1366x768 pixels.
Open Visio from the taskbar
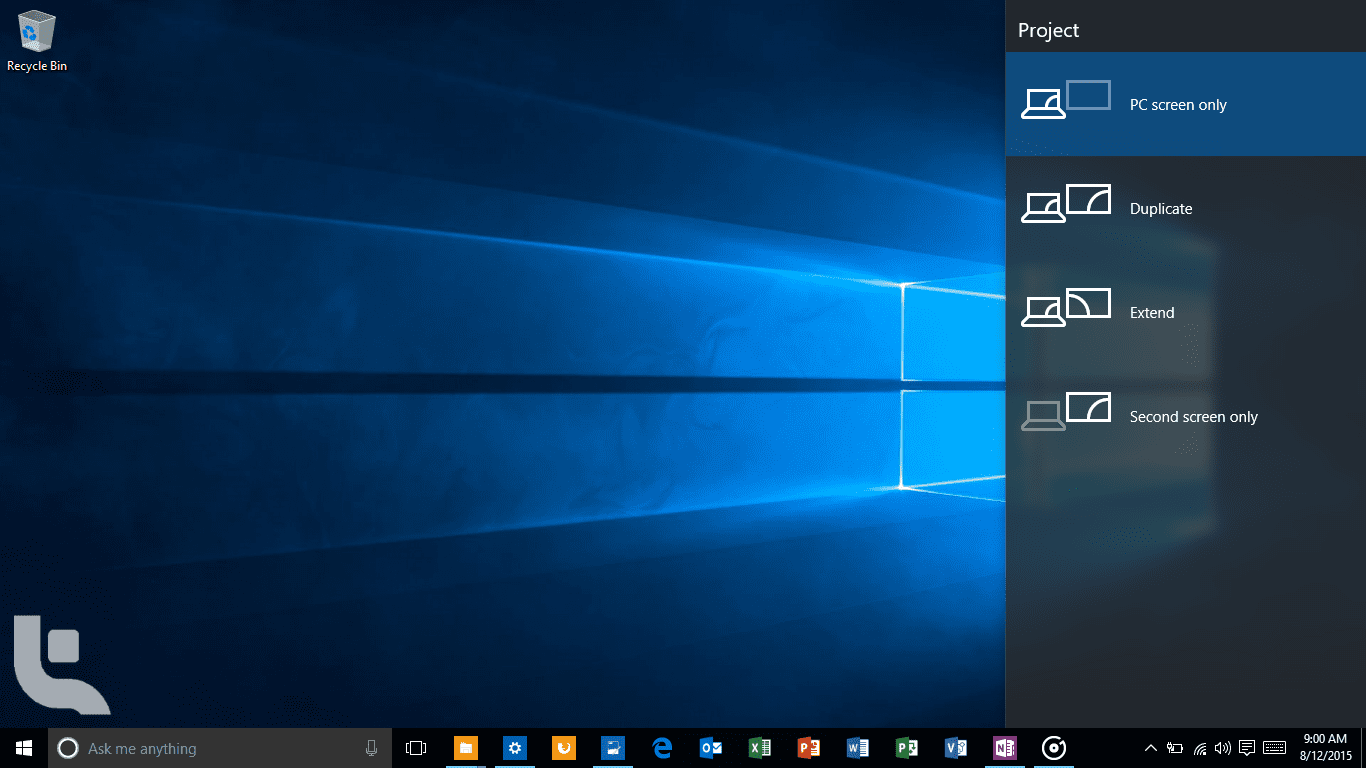click(x=956, y=748)
